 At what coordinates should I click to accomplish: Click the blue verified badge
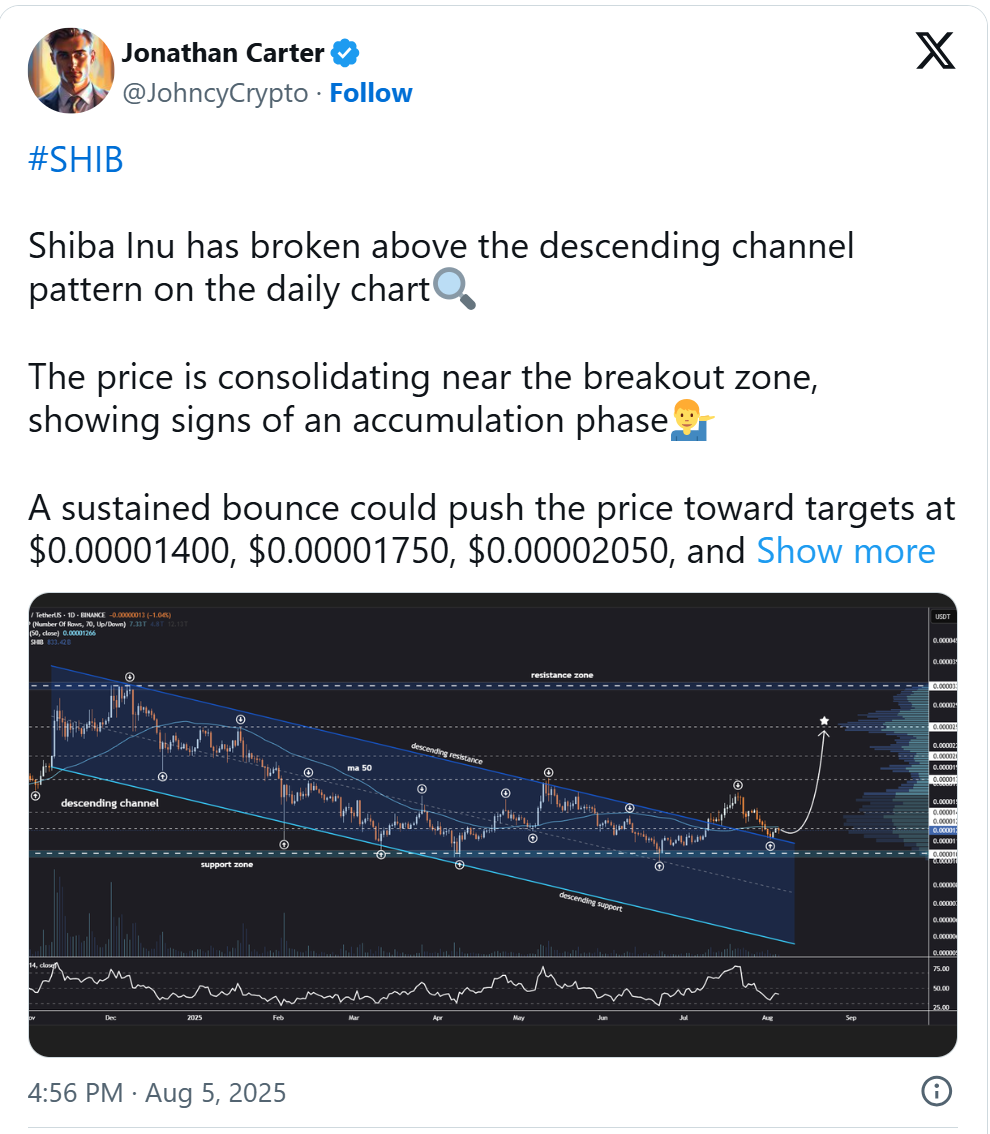346,52
